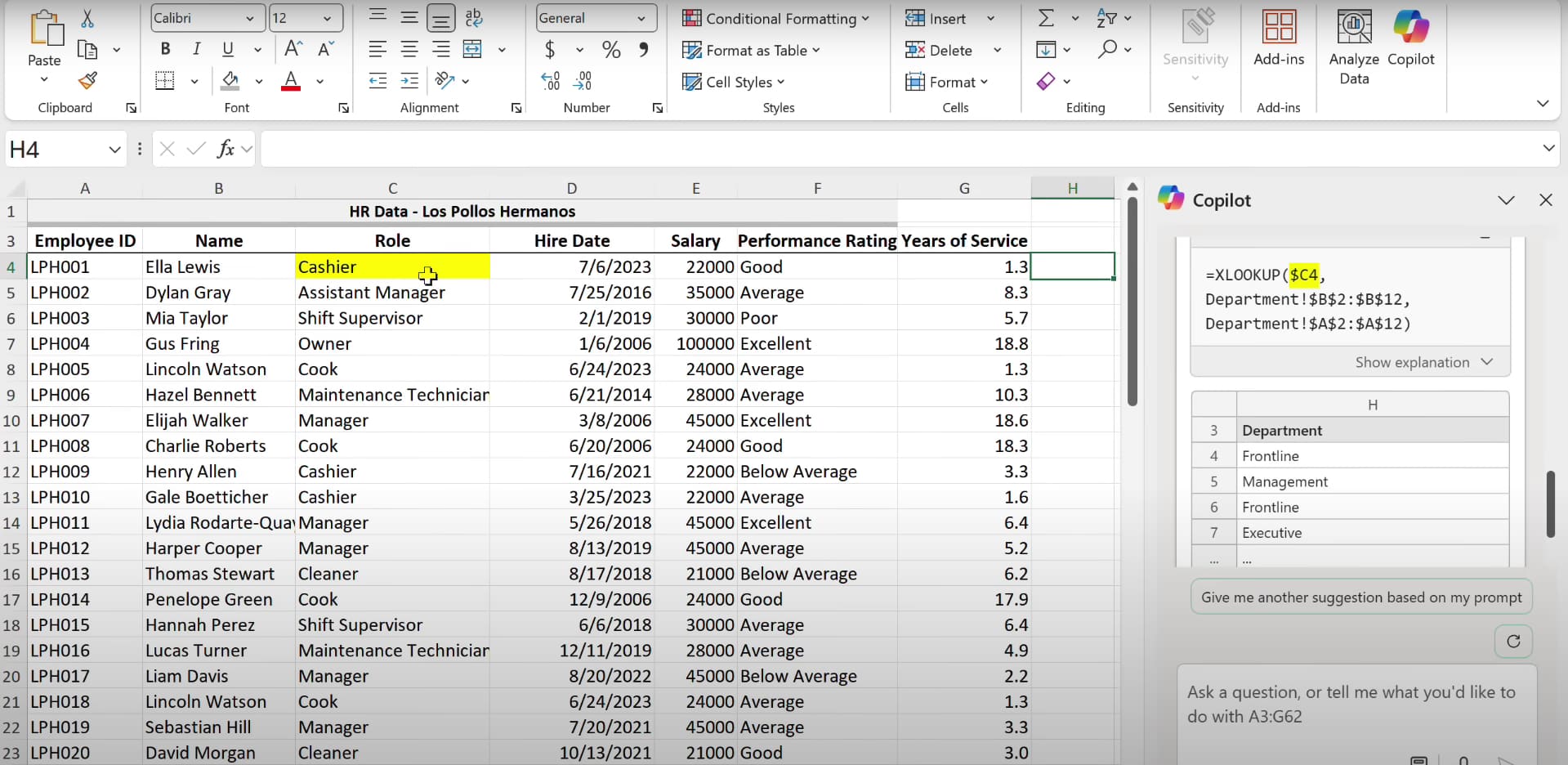Align text left
This screenshot has height=765, width=1568.
point(377,49)
